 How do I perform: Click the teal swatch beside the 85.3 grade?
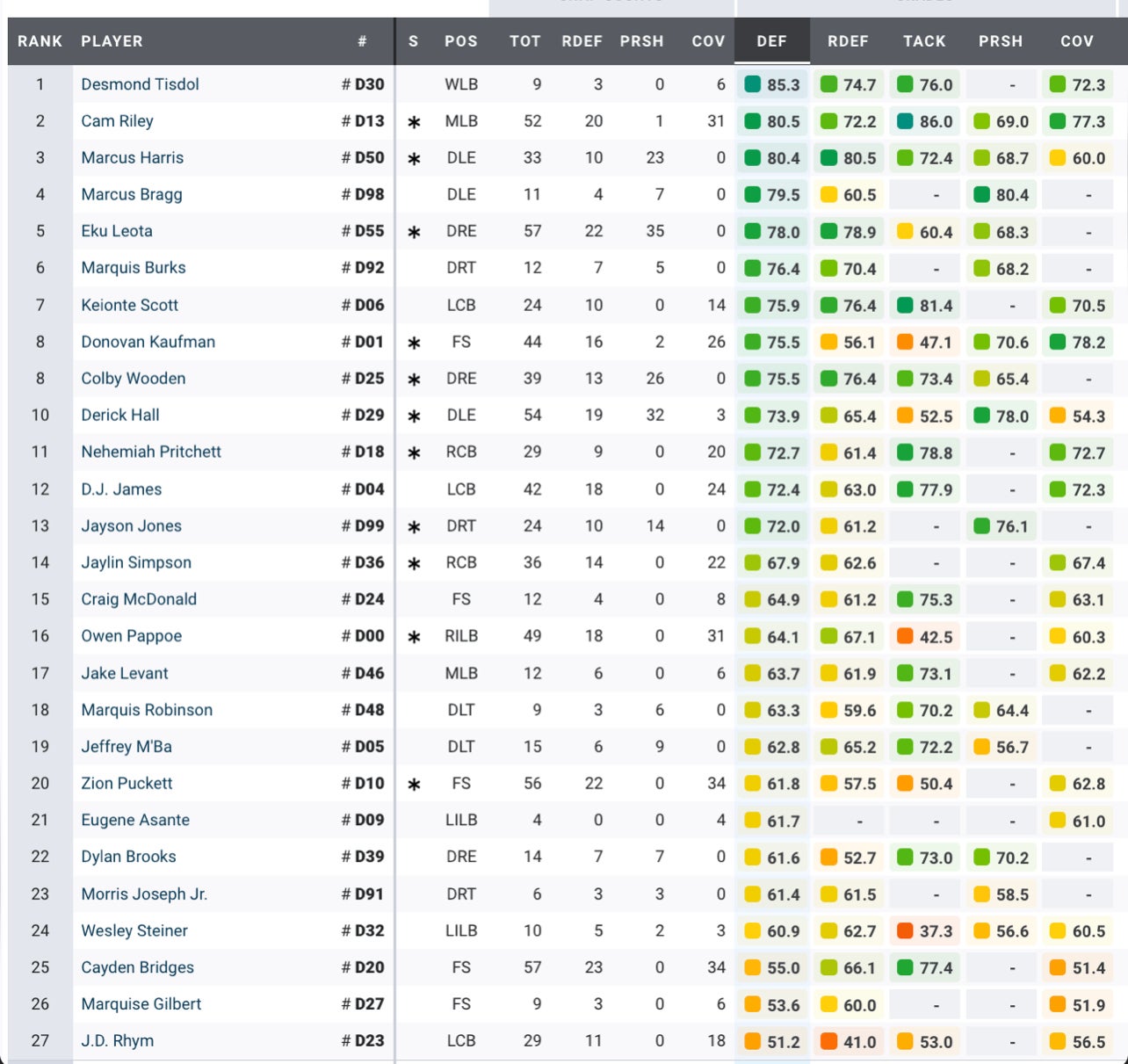click(752, 84)
